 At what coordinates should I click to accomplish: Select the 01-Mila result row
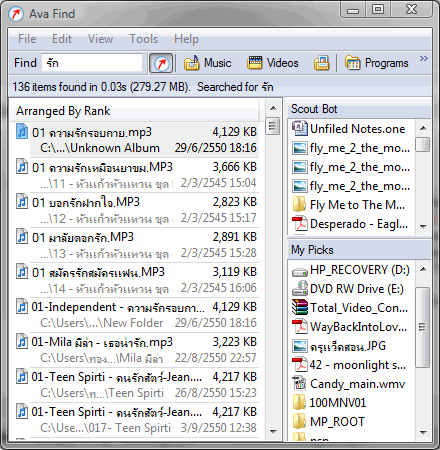[137, 350]
